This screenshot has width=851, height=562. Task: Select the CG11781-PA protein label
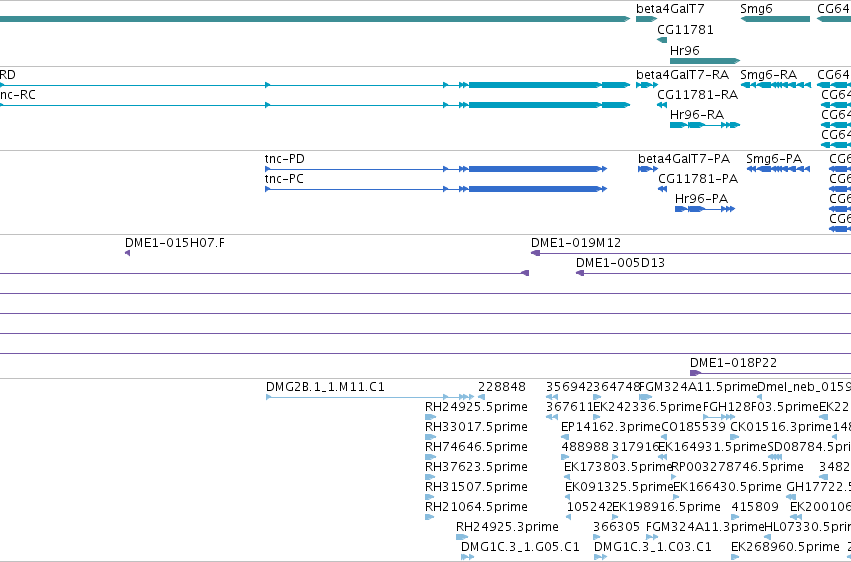[698, 179]
